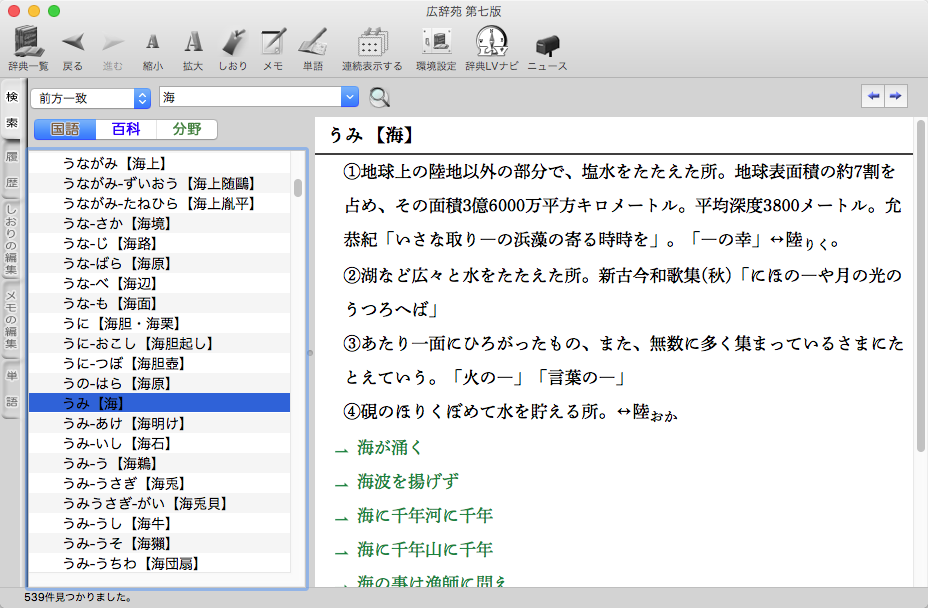Click the pane splitter handle

point(310,353)
